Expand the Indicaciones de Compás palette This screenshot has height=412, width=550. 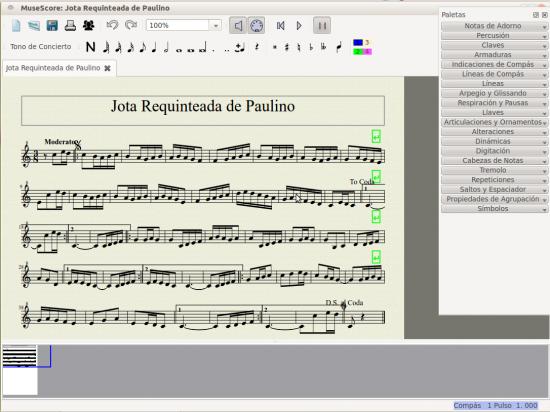pyautogui.click(x=494, y=65)
